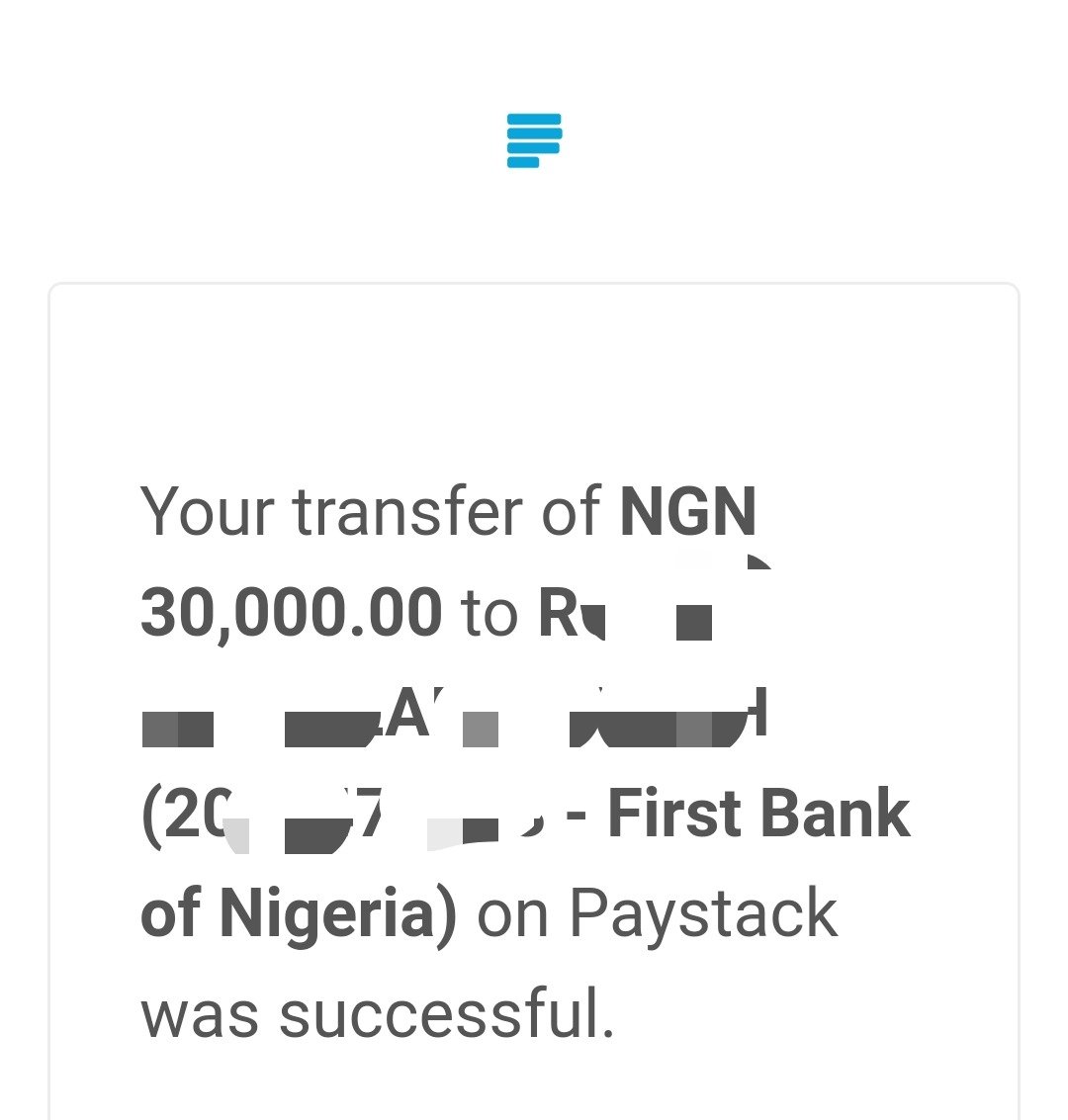Click the account number start "(20"
This screenshot has height=1120, width=1068.
point(187,815)
